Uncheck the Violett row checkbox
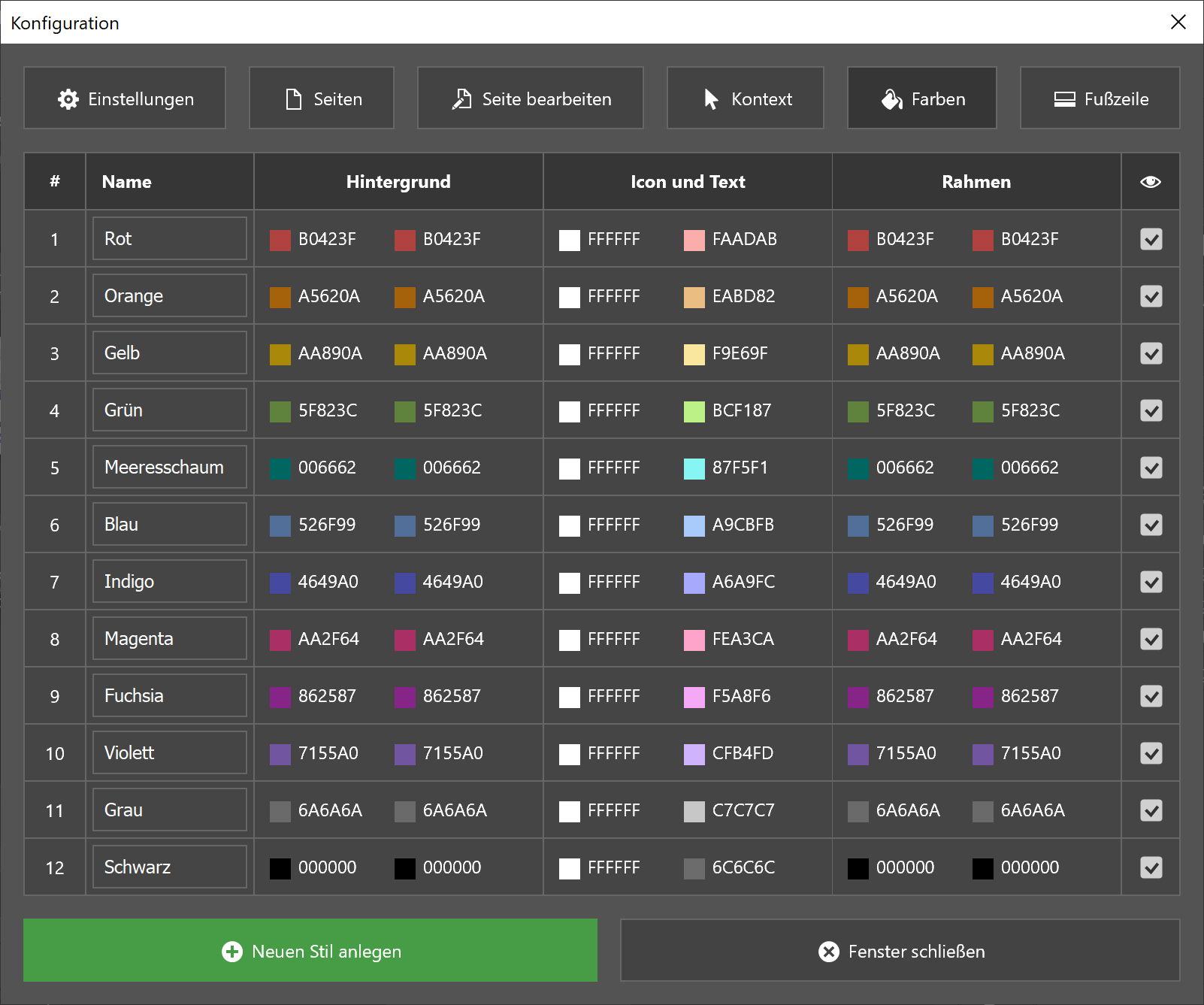The width and height of the screenshot is (1204, 1005). pos(1151,753)
